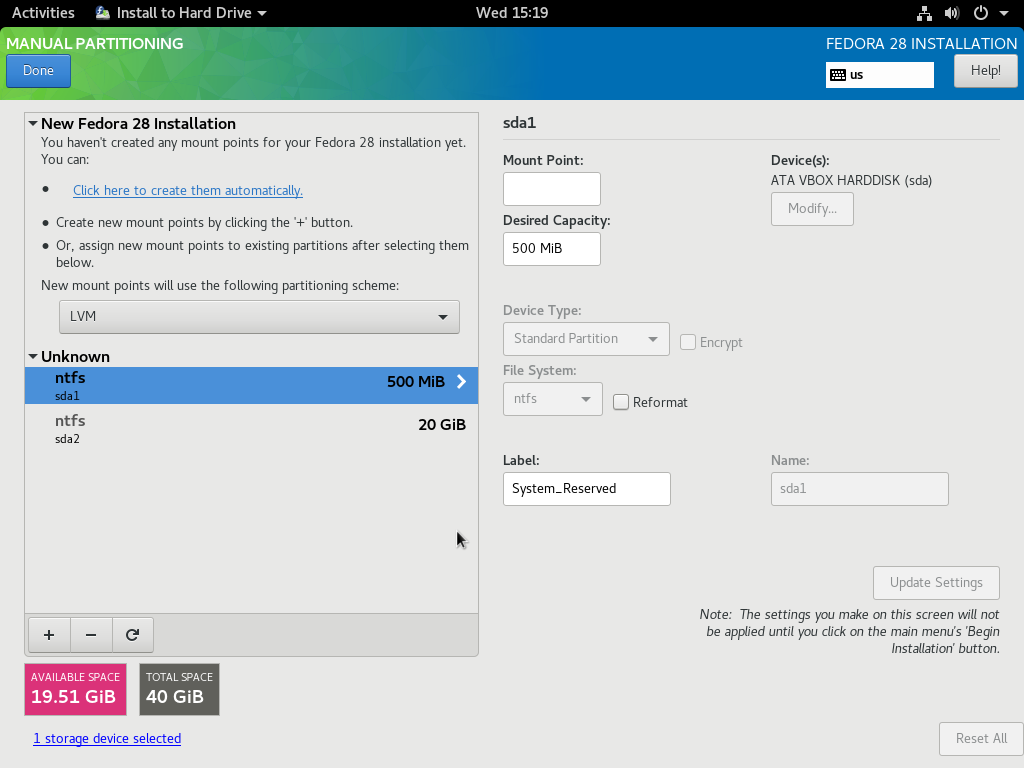1024x768 pixels.
Task: Open the network status icon in top bar
Action: 924,13
